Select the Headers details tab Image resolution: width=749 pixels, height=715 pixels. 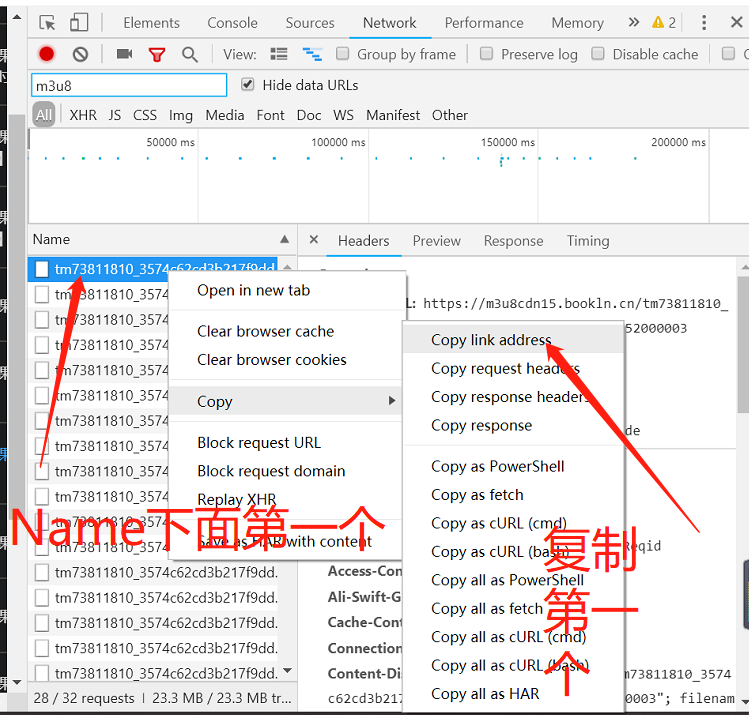coord(364,241)
